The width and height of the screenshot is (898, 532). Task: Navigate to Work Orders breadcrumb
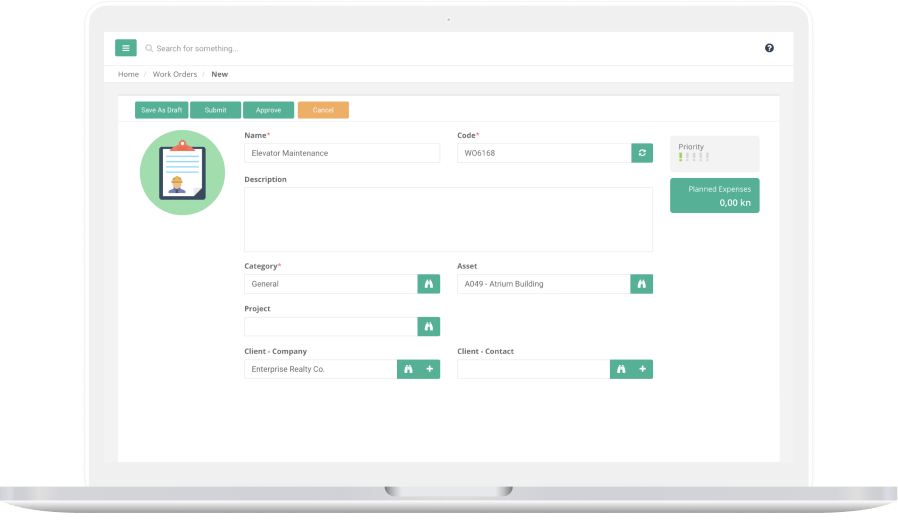[175, 74]
